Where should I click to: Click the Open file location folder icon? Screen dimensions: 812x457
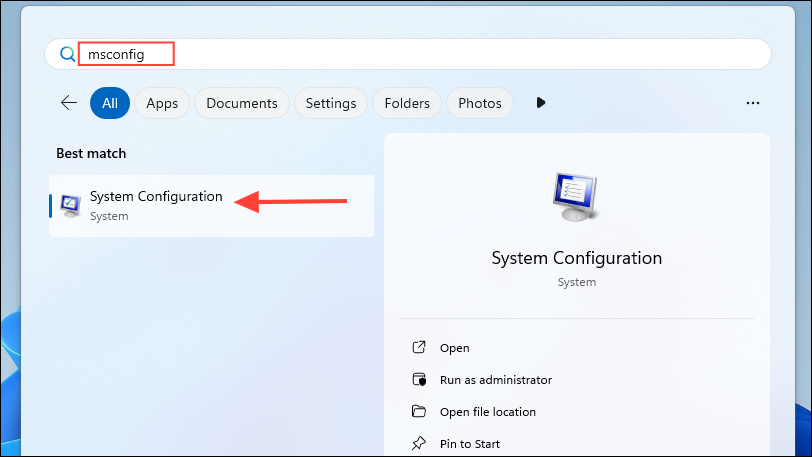(x=419, y=411)
